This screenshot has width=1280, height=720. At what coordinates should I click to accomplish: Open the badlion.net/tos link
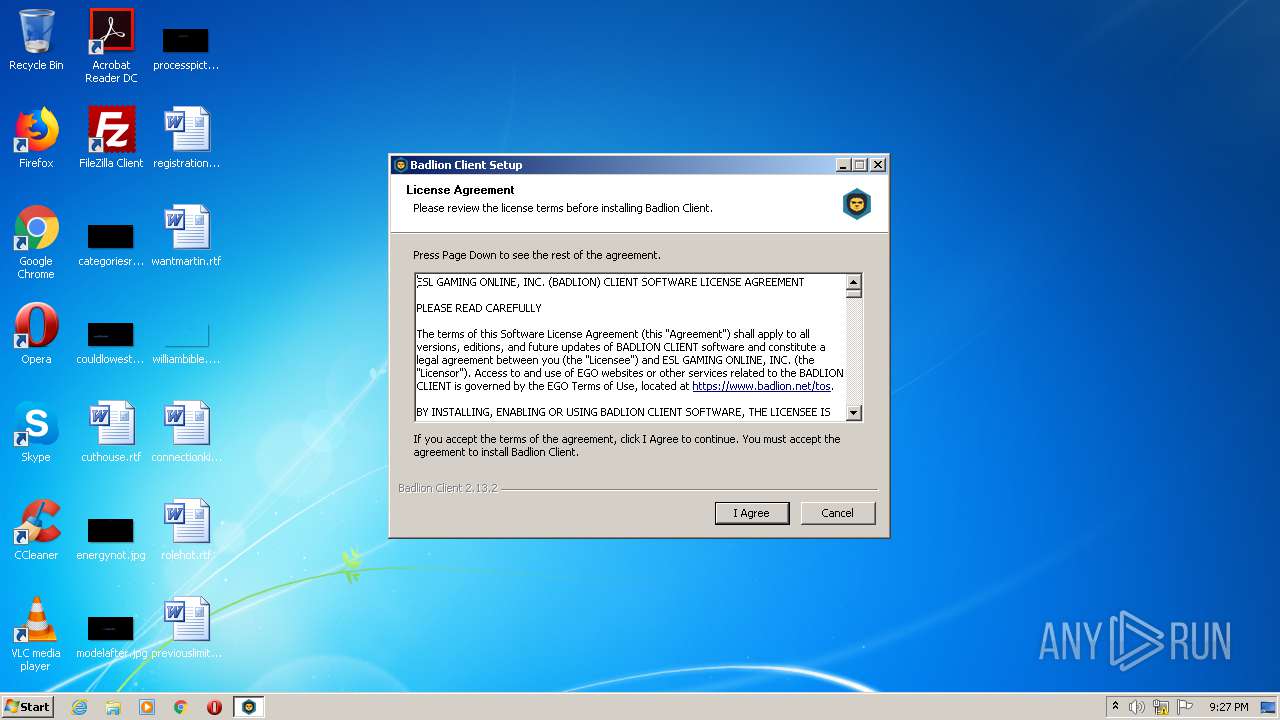pyautogui.click(x=761, y=386)
